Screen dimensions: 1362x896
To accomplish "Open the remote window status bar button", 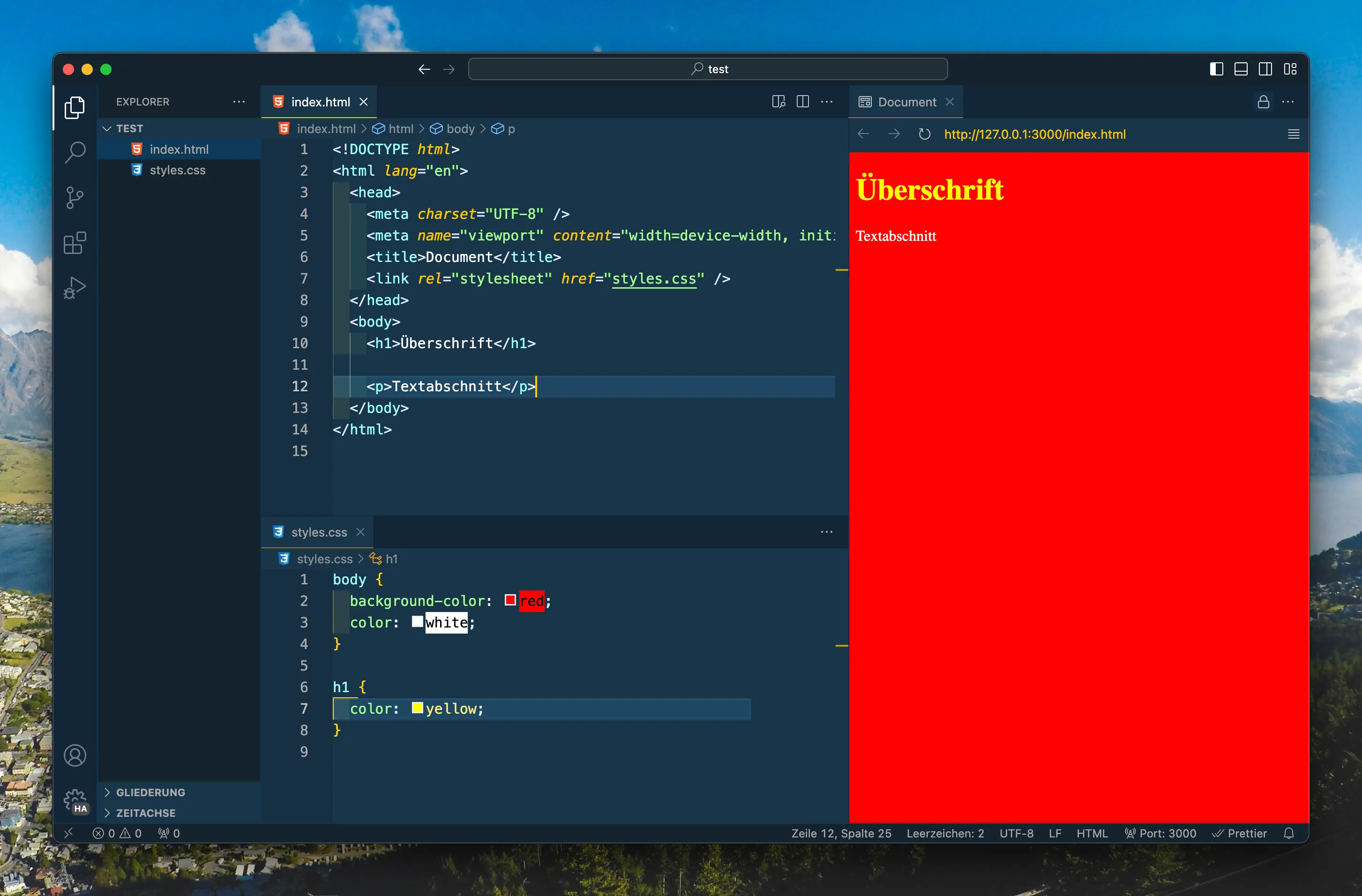I will tap(69, 833).
